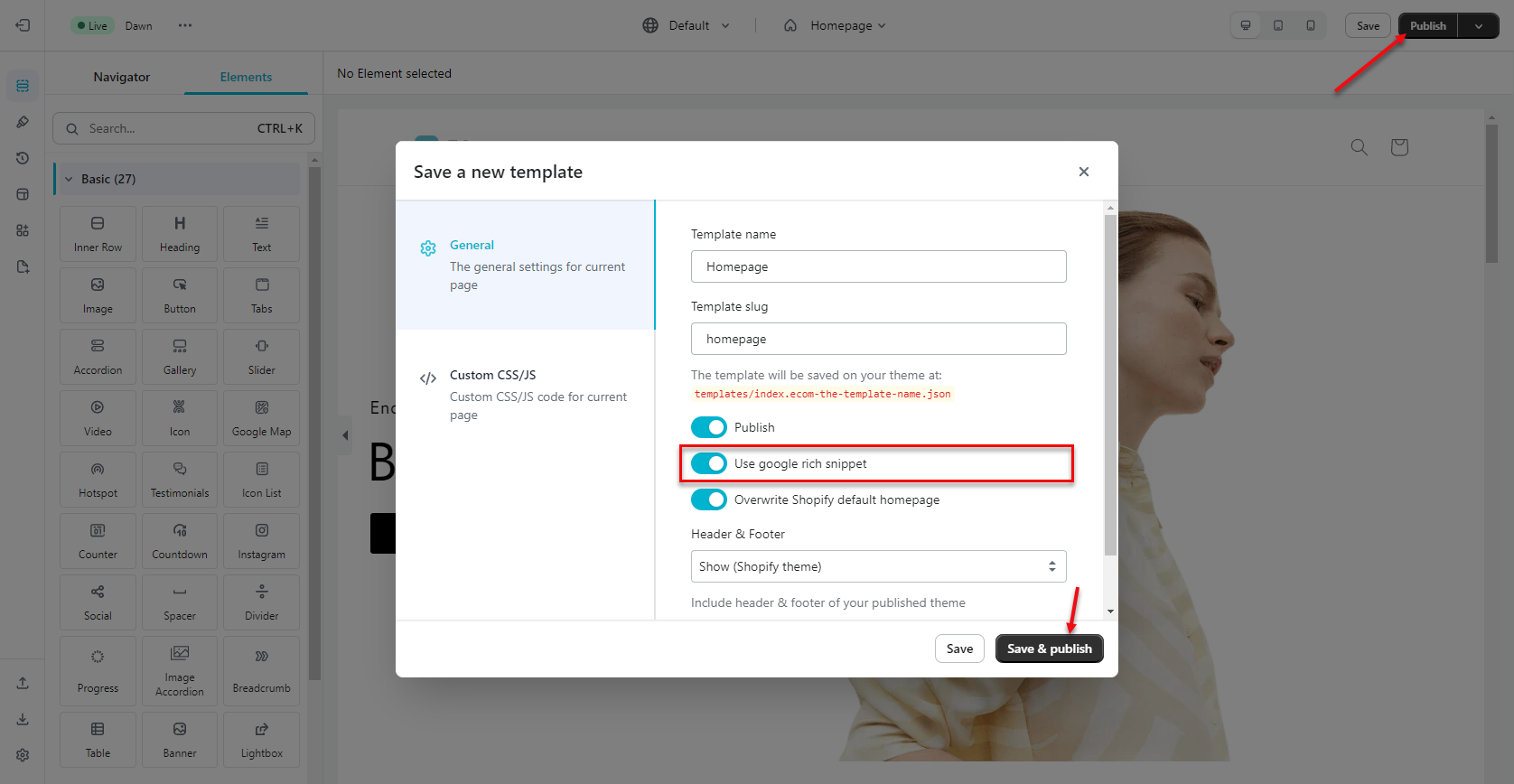Screen dimensions: 1514x784
Task: Click the search magnifier on page preview
Action: point(1359,147)
